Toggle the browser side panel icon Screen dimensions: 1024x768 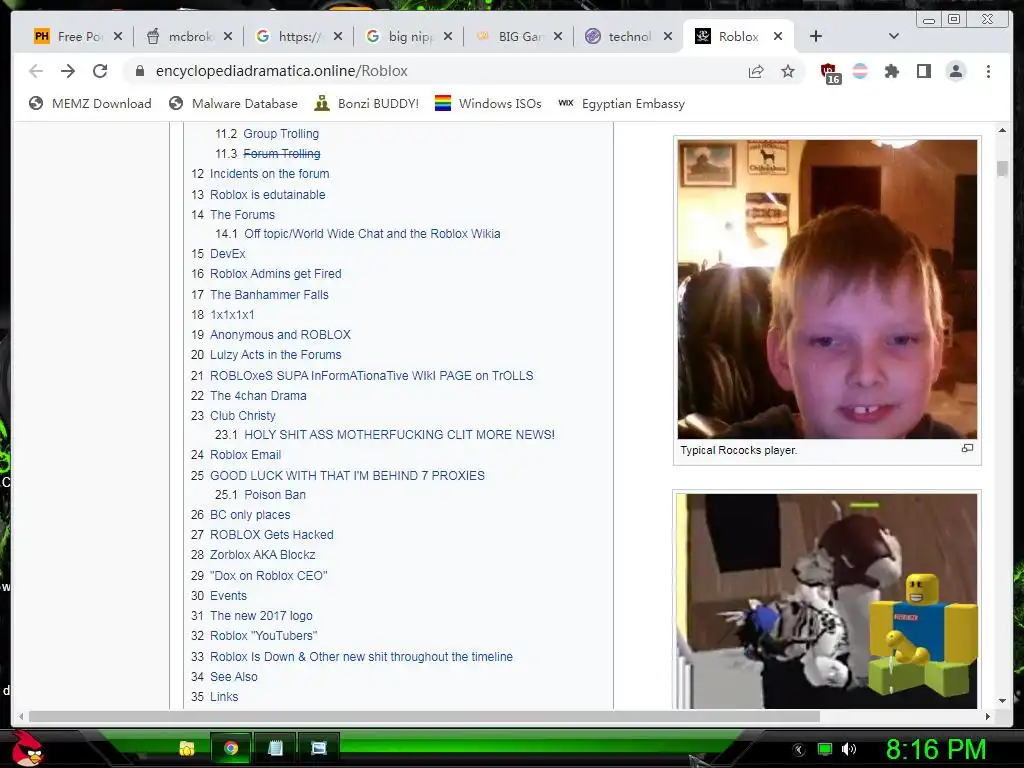pyautogui.click(x=923, y=71)
